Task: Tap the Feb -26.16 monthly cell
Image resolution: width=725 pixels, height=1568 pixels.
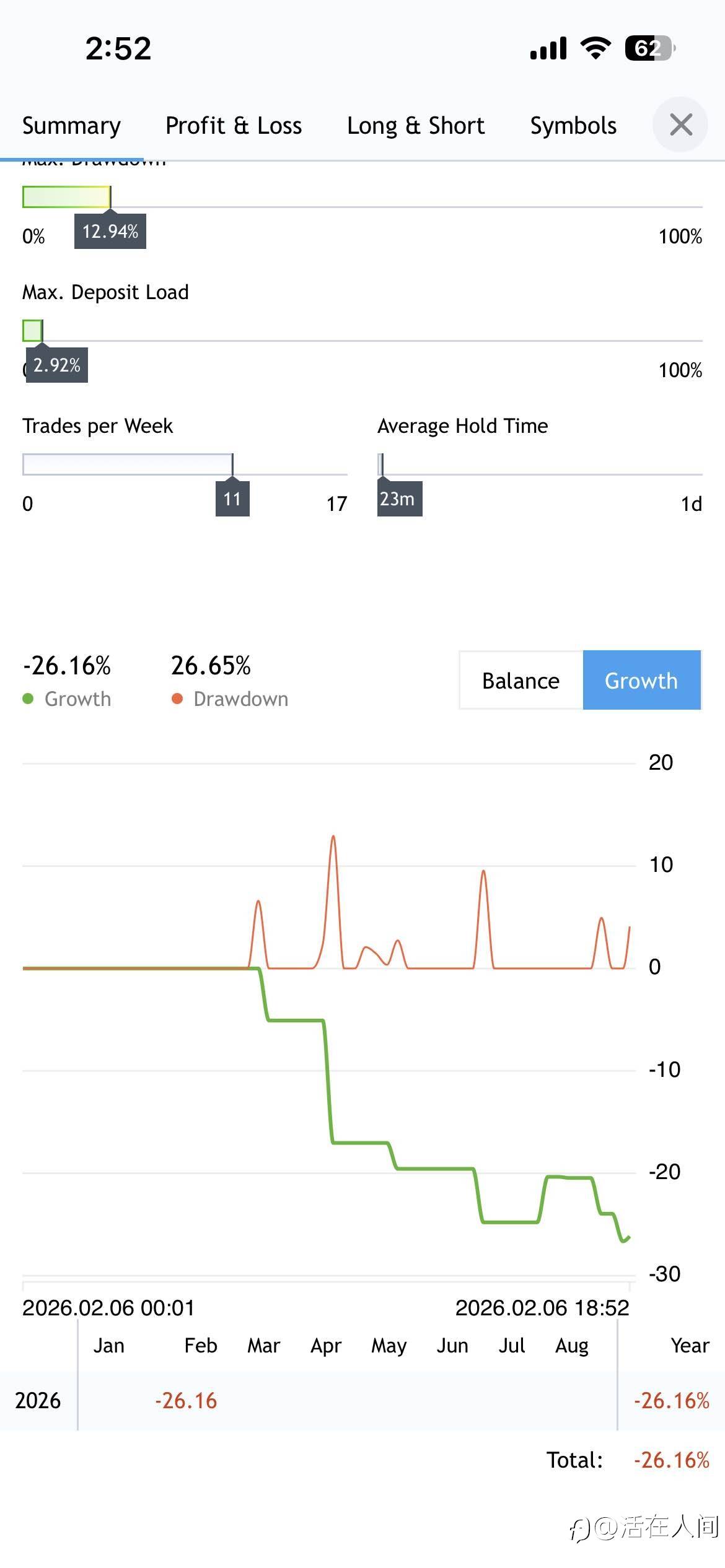Action: pyautogui.click(x=186, y=1401)
